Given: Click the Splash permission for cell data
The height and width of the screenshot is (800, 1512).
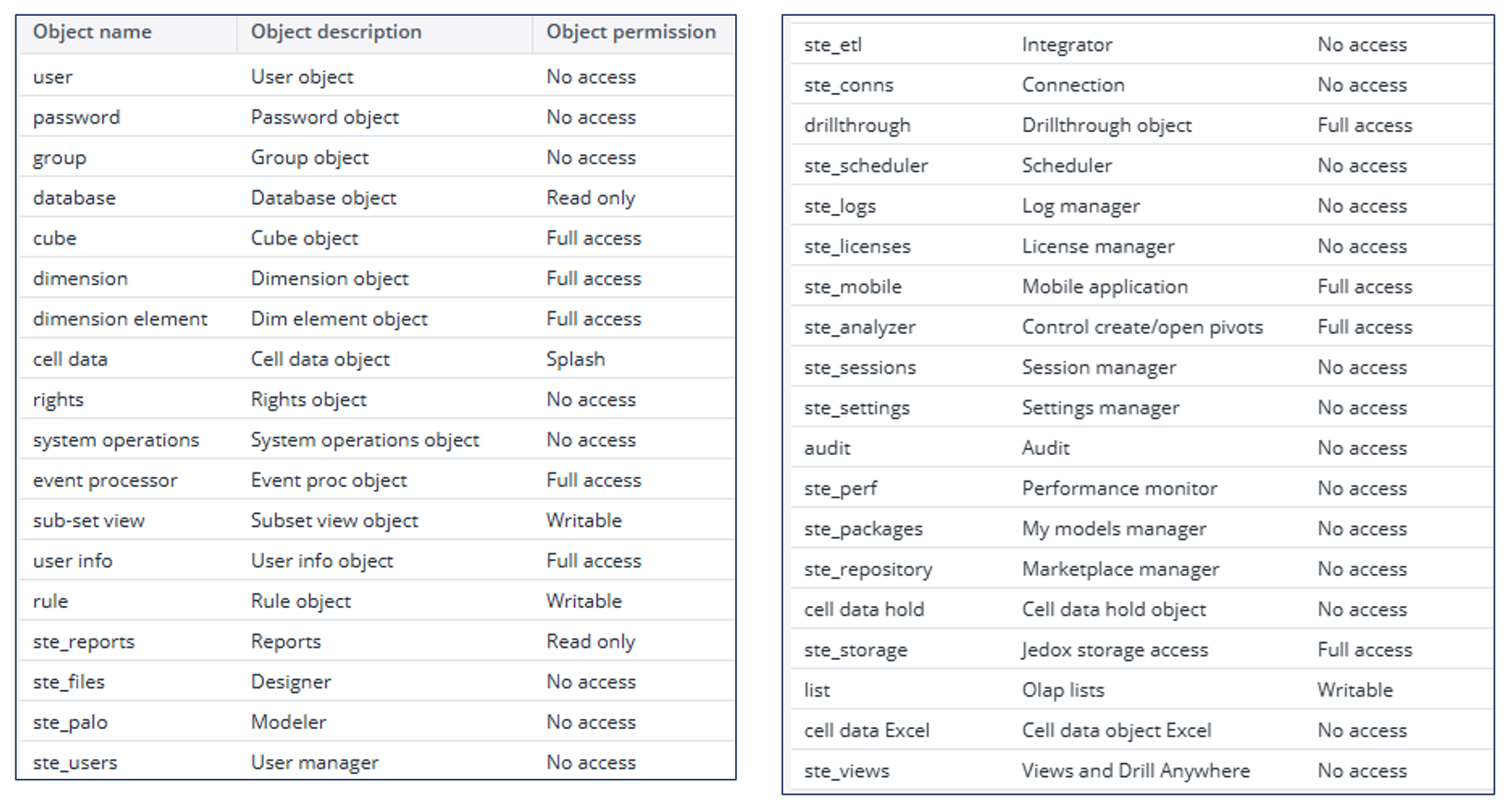Looking at the screenshot, I should coord(576,359).
